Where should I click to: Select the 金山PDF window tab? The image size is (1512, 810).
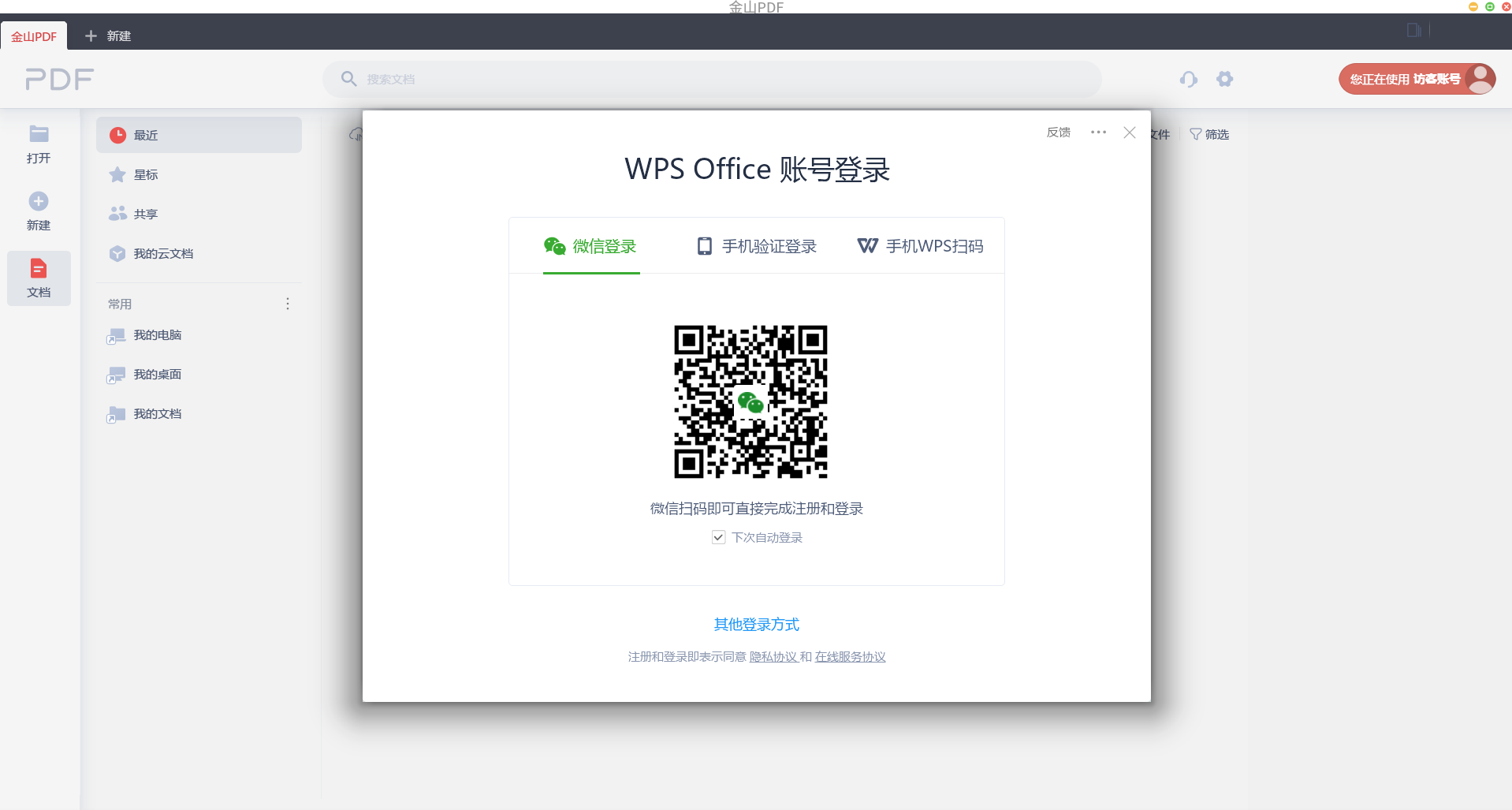[x=33, y=35]
